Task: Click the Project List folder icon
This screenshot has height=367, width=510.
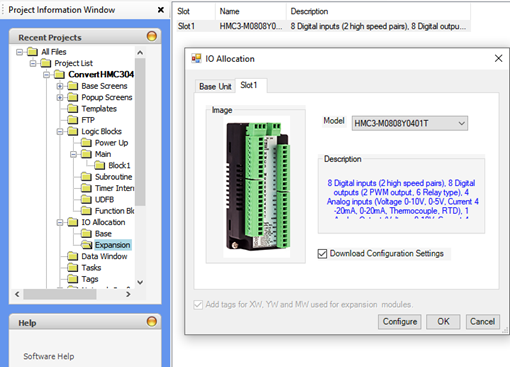Action: click(46, 63)
